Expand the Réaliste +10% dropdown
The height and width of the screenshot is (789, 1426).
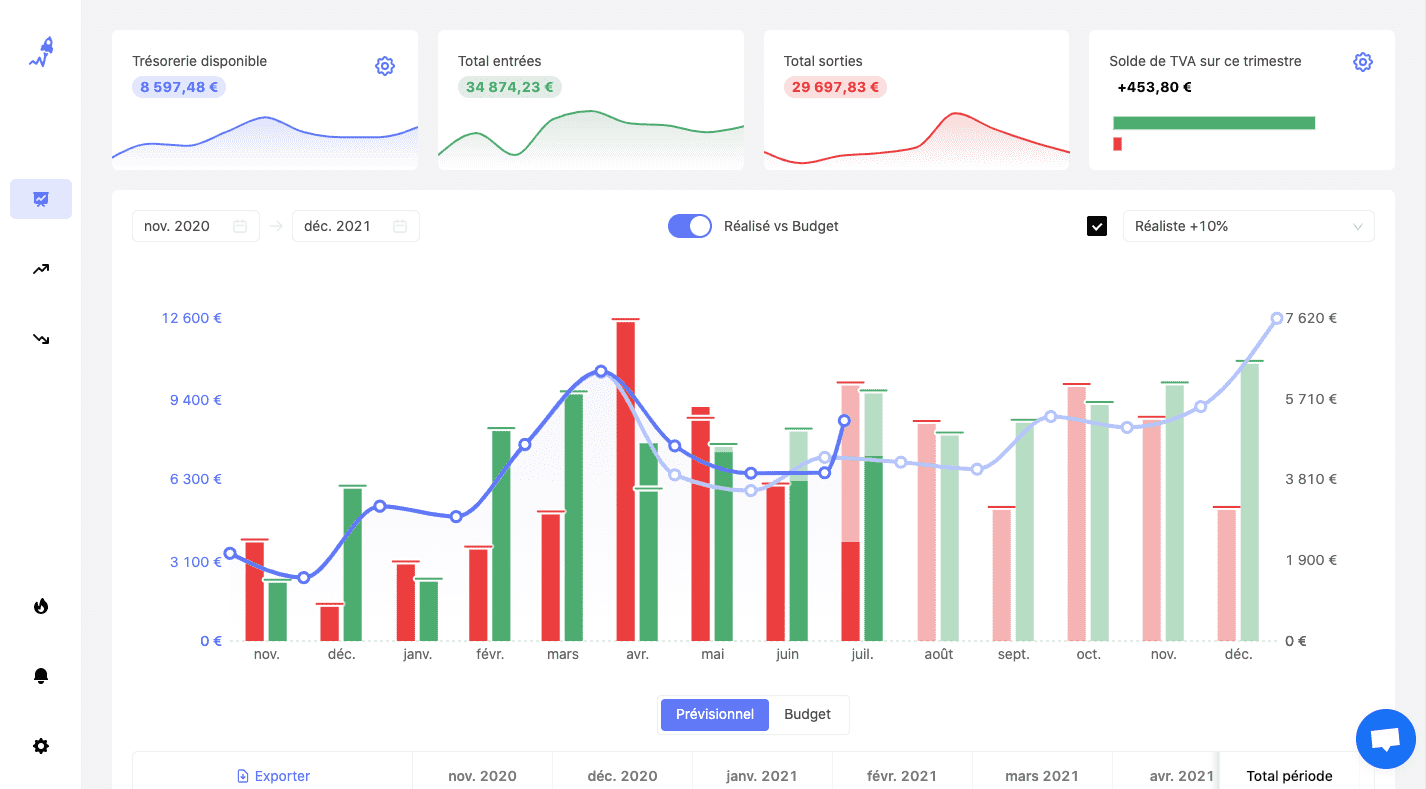point(1248,226)
